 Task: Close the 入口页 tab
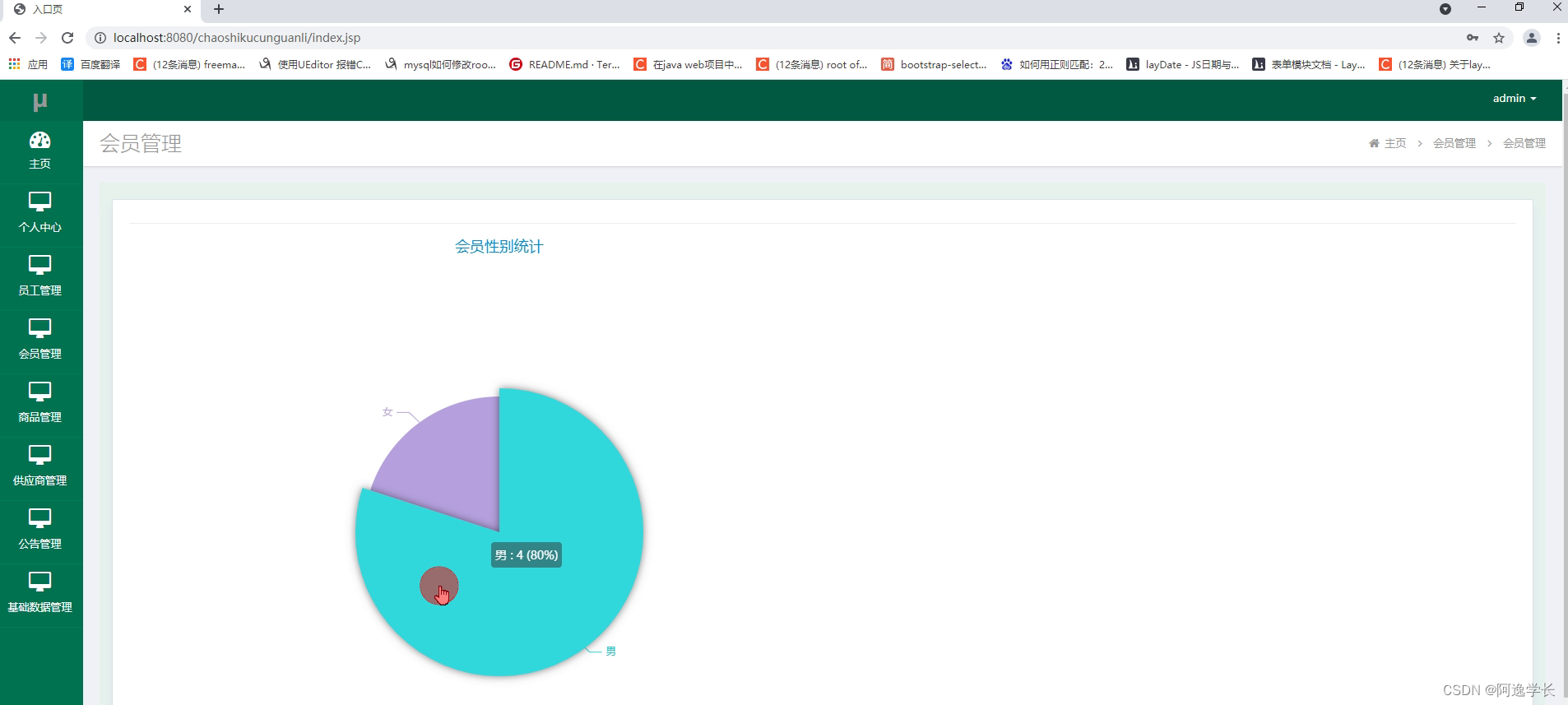[x=188, y=10]
